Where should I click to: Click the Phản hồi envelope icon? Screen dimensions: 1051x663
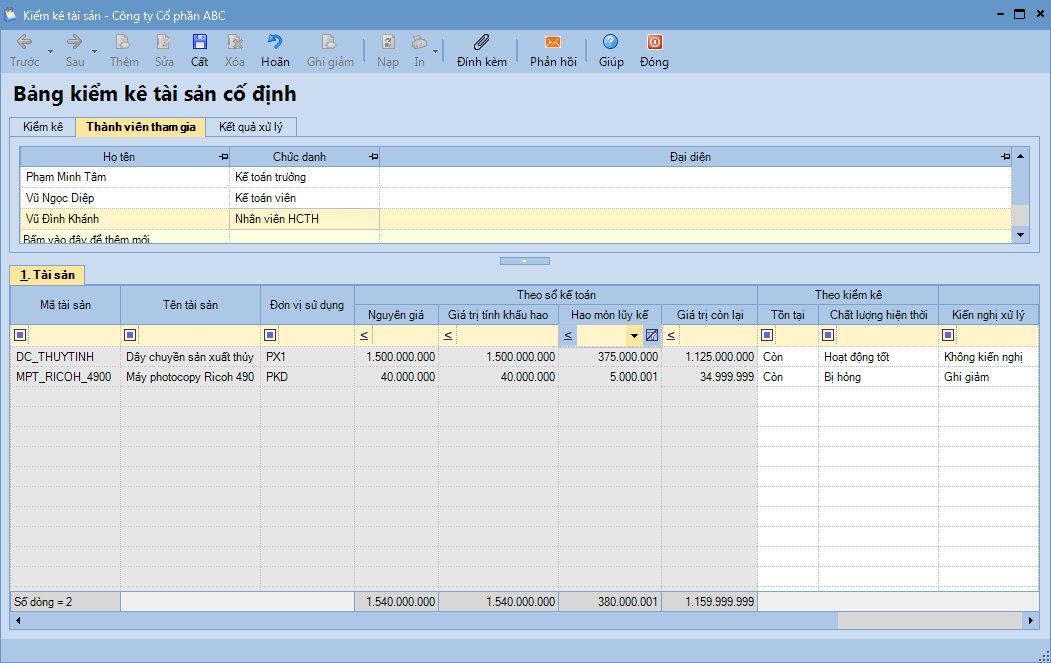click(x=553, y=43)
